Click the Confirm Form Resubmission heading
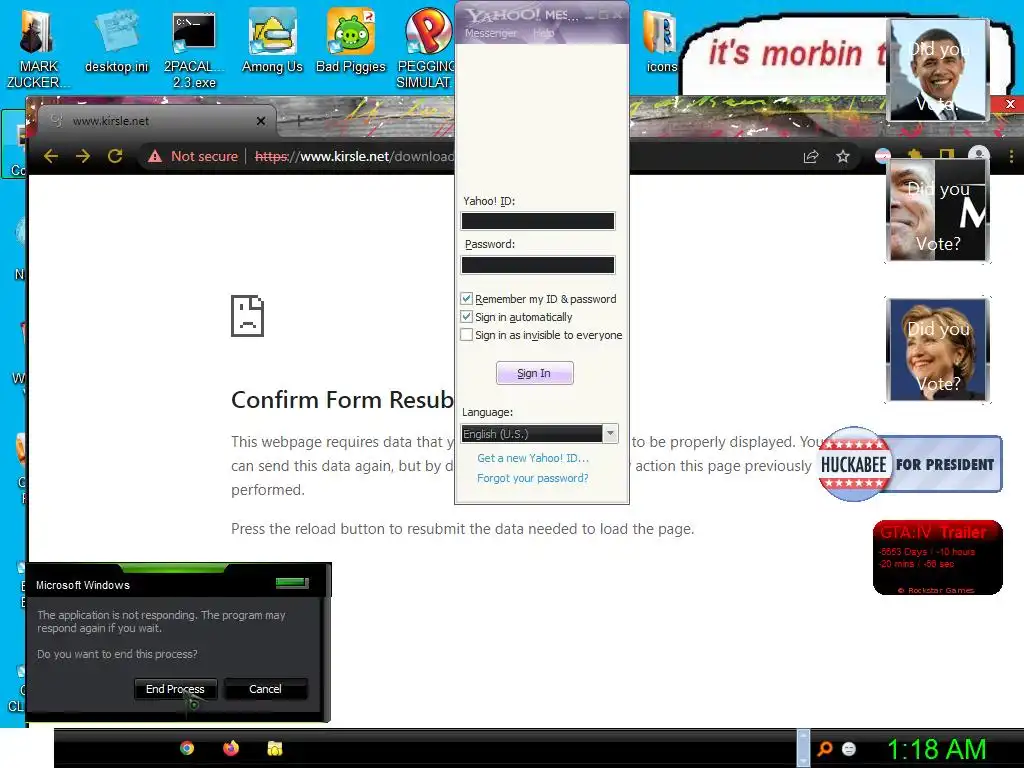1024x768 pixels. point(342,400)
